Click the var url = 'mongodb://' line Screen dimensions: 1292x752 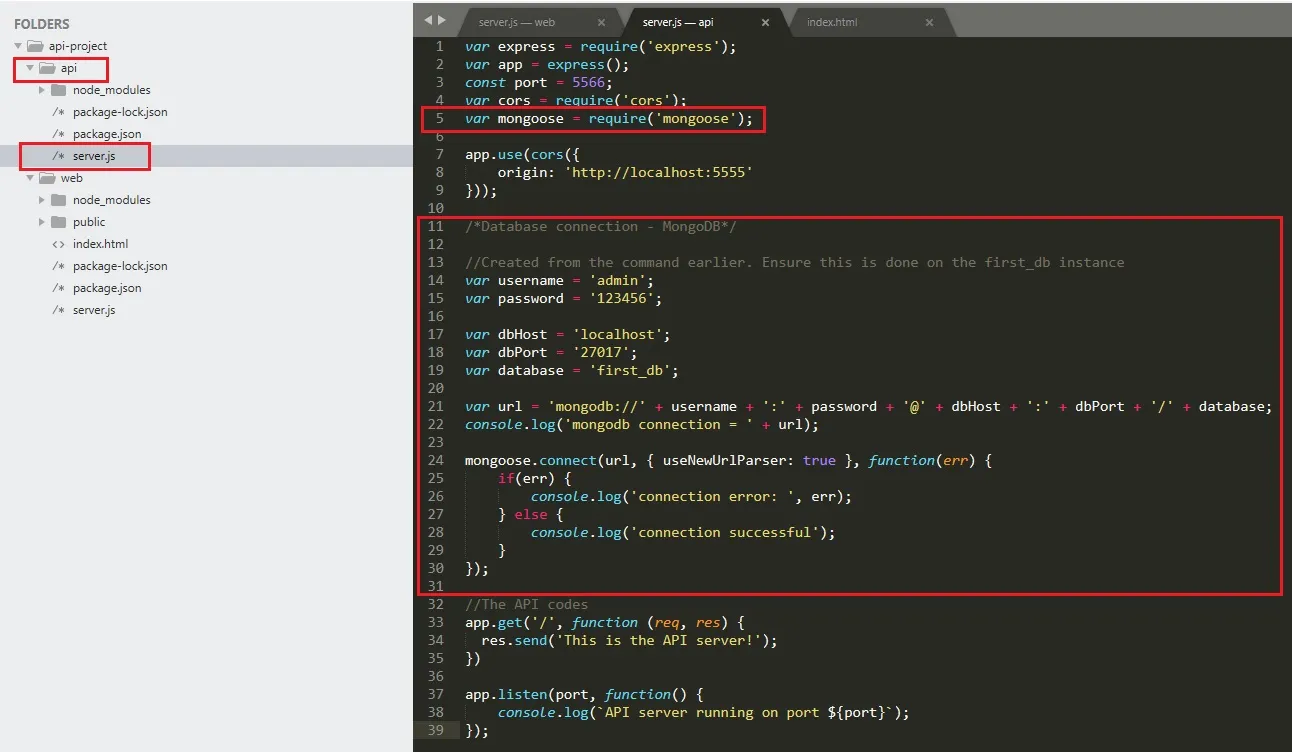tap(869, 406)
